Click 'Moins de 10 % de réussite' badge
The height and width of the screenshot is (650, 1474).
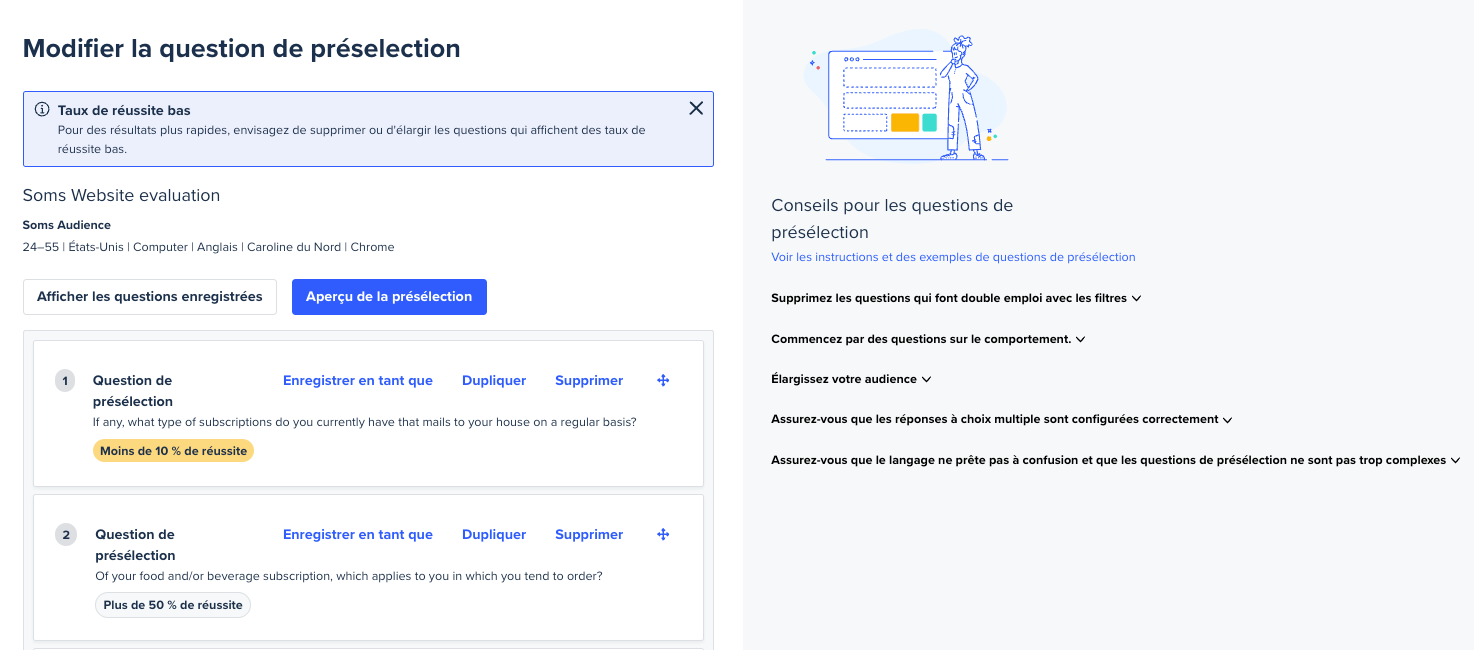point(173,451)
